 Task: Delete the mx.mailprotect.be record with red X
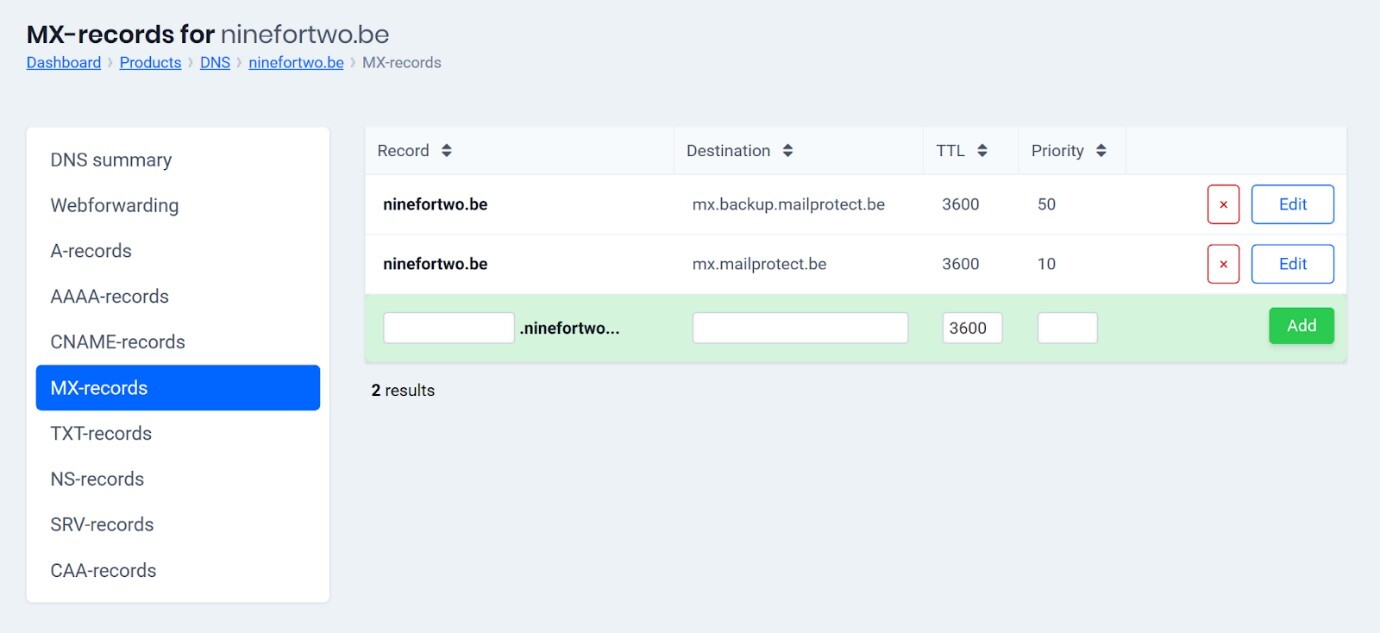pyautogui.click(x=1223, y=264)
